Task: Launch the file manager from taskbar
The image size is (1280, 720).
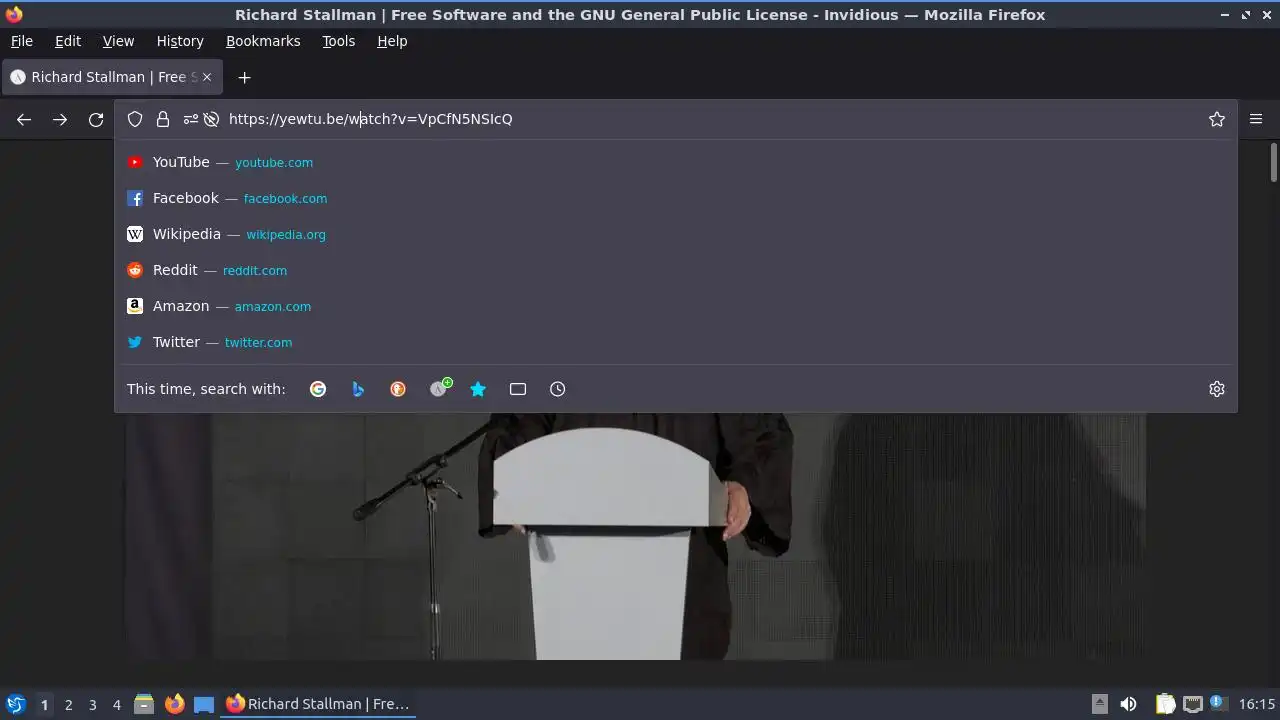Action: (144, 704)
